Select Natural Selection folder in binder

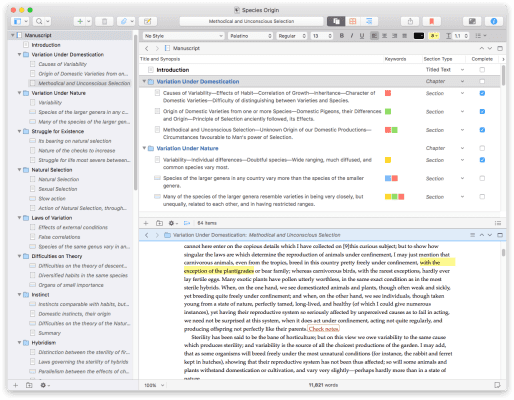pyautogui.click(x=52, y=170)
